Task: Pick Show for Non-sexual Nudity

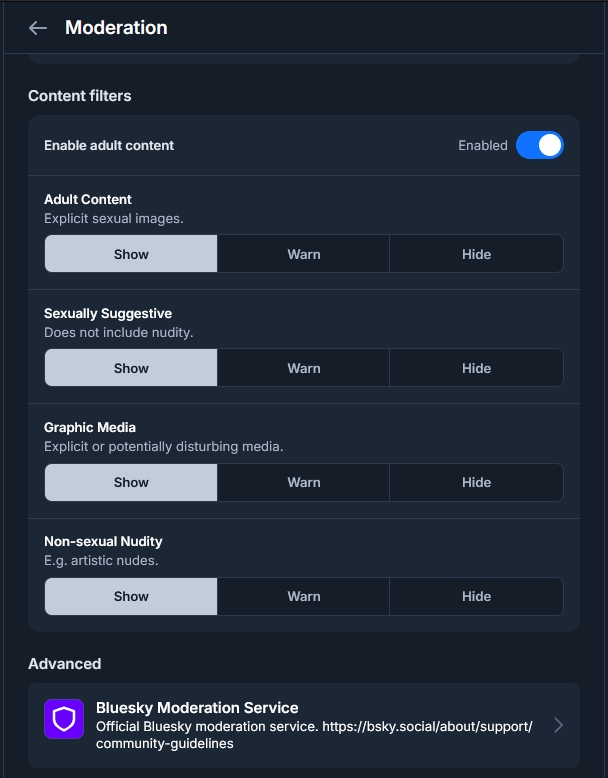Action: (131, 596)
